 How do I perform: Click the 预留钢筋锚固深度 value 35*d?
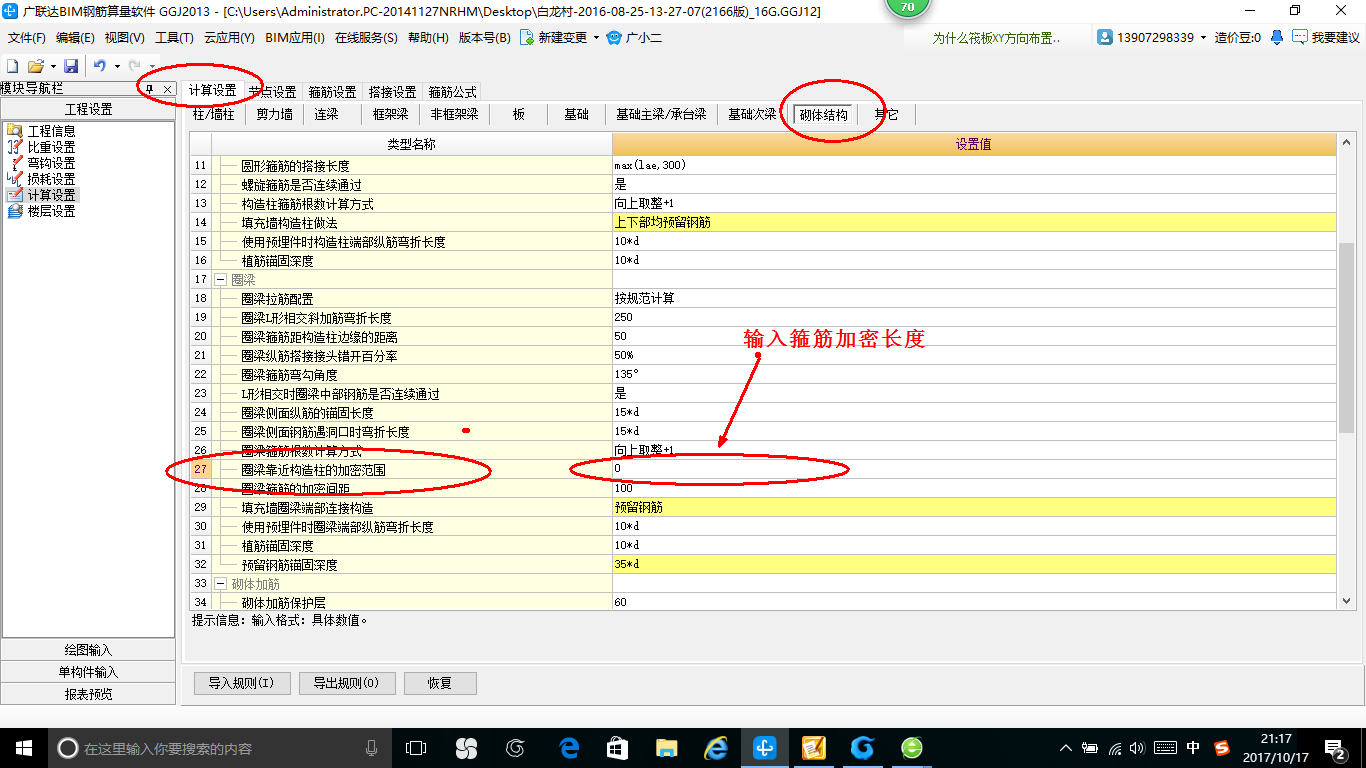click(974, 564)
